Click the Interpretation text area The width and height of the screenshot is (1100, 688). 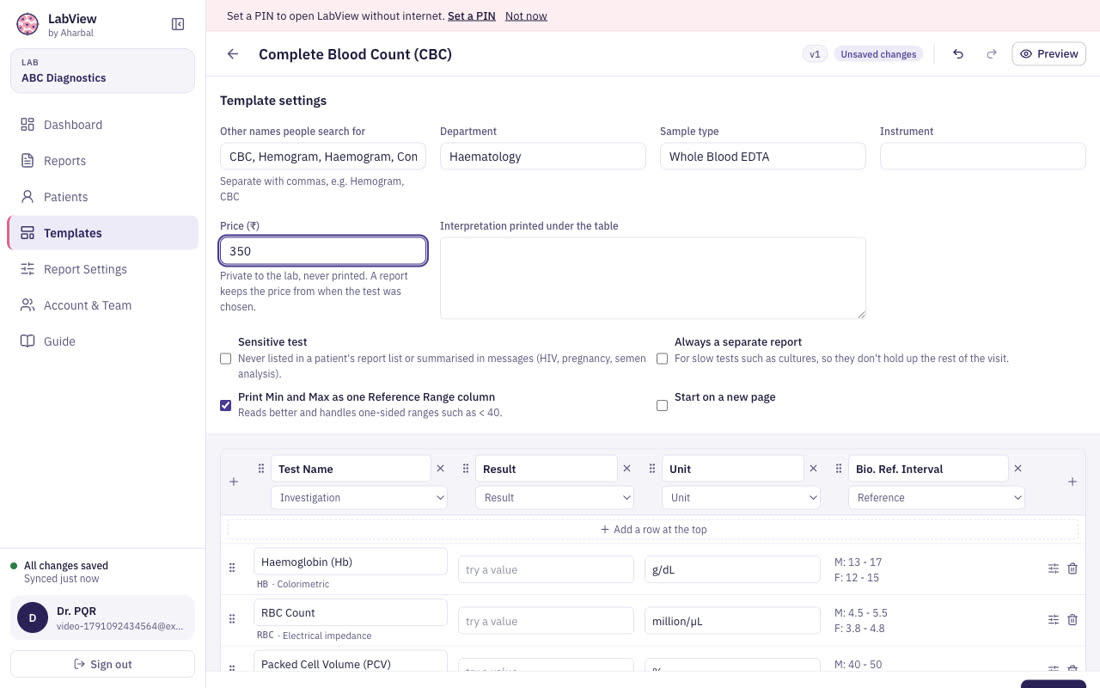(653, 278)
